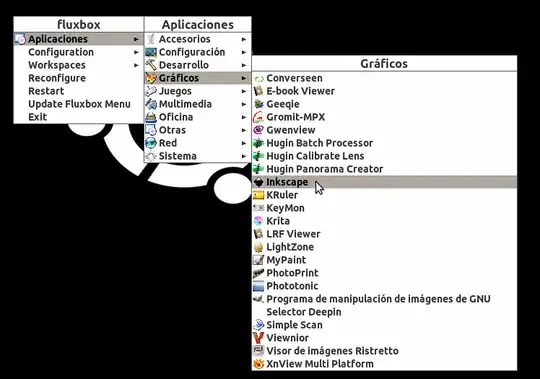Expand the Workspaces submenu arrow
540x379 pixels.
136,65
